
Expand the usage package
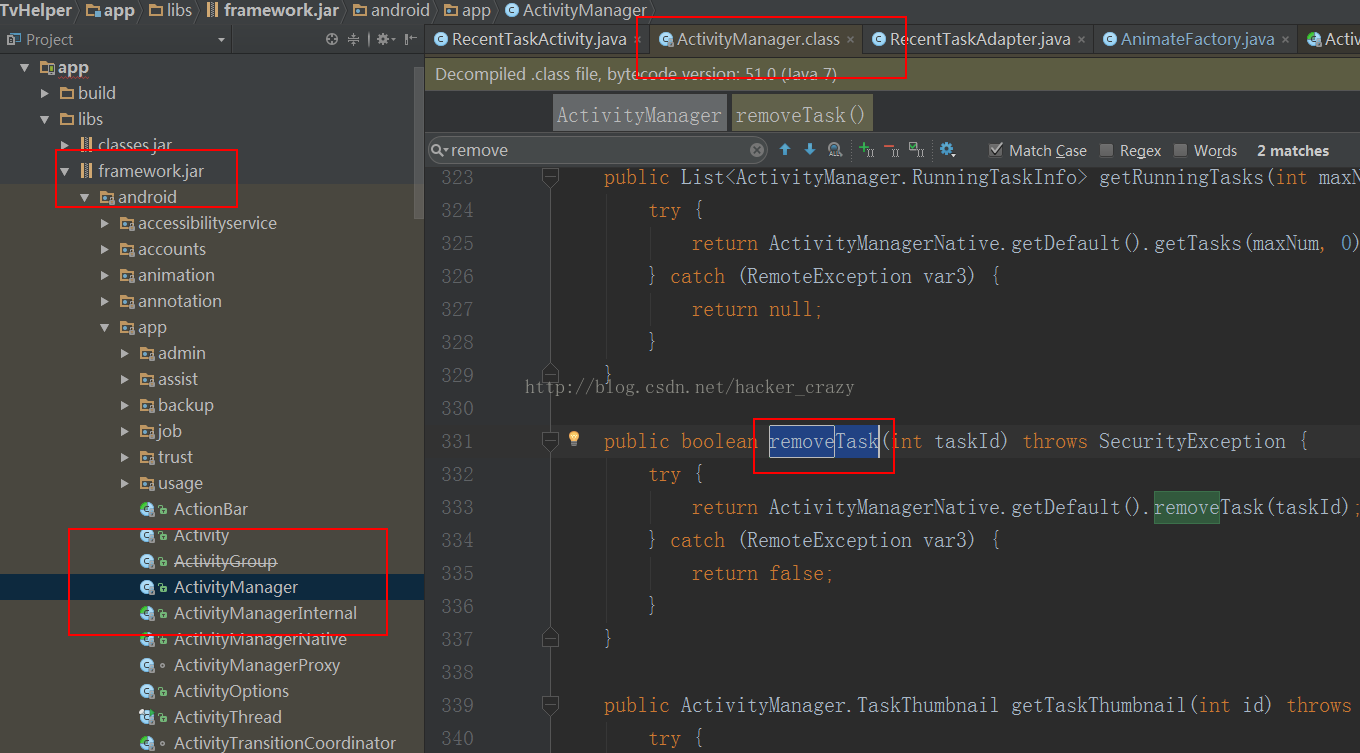point(125,483)
